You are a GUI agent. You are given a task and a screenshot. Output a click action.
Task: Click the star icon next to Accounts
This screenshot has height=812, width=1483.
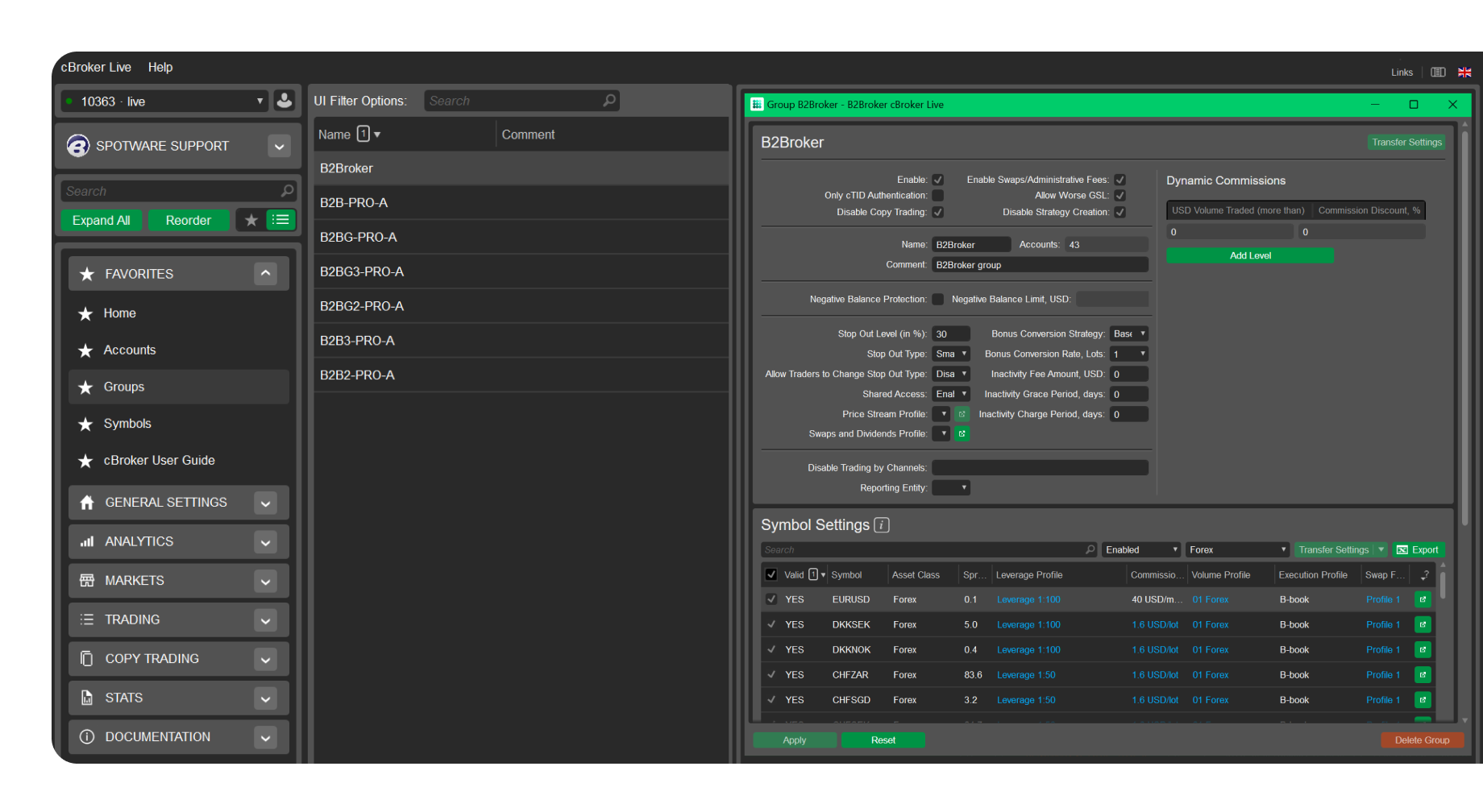click(x=85, y=350)
